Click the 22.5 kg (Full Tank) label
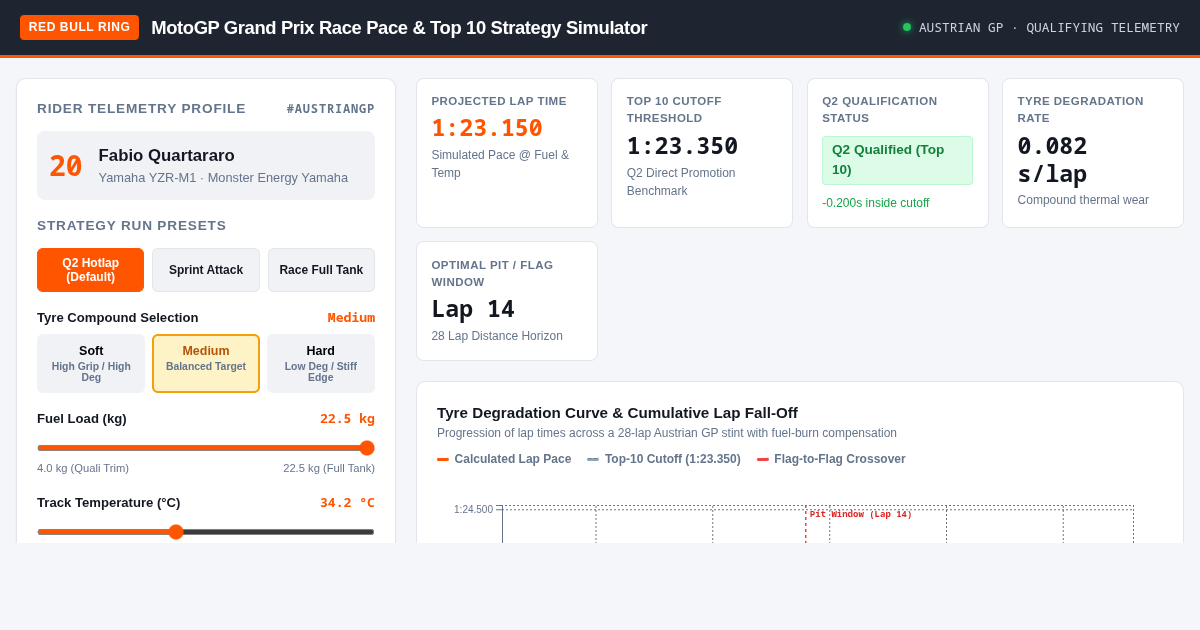1200x630 pixels. [329, 468]
